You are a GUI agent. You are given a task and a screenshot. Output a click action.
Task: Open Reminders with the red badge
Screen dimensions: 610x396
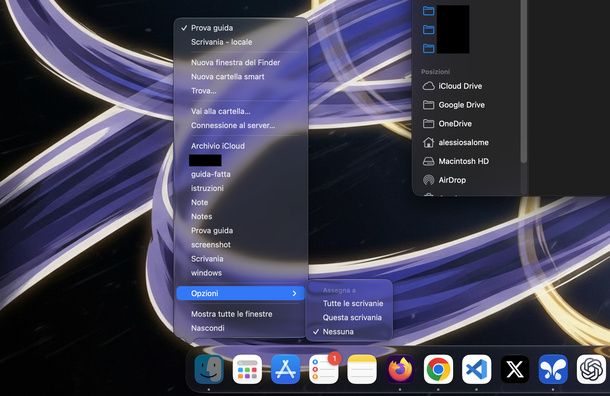324,369
